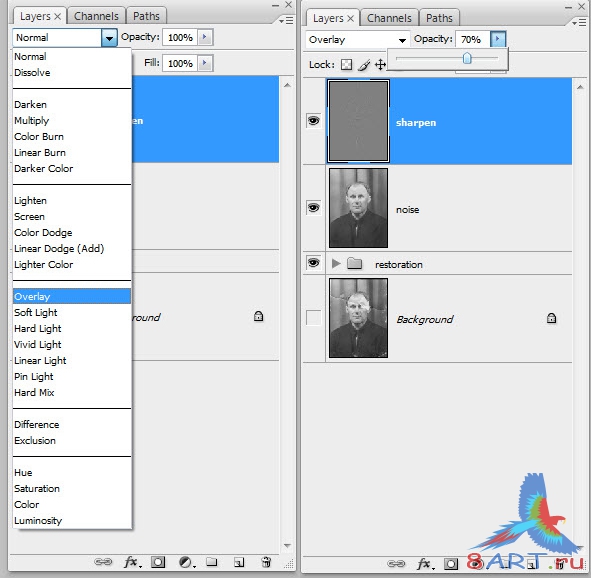The image size is (591, 578).
Task: Create new layer icon in left panel
Action: (239, 562)
